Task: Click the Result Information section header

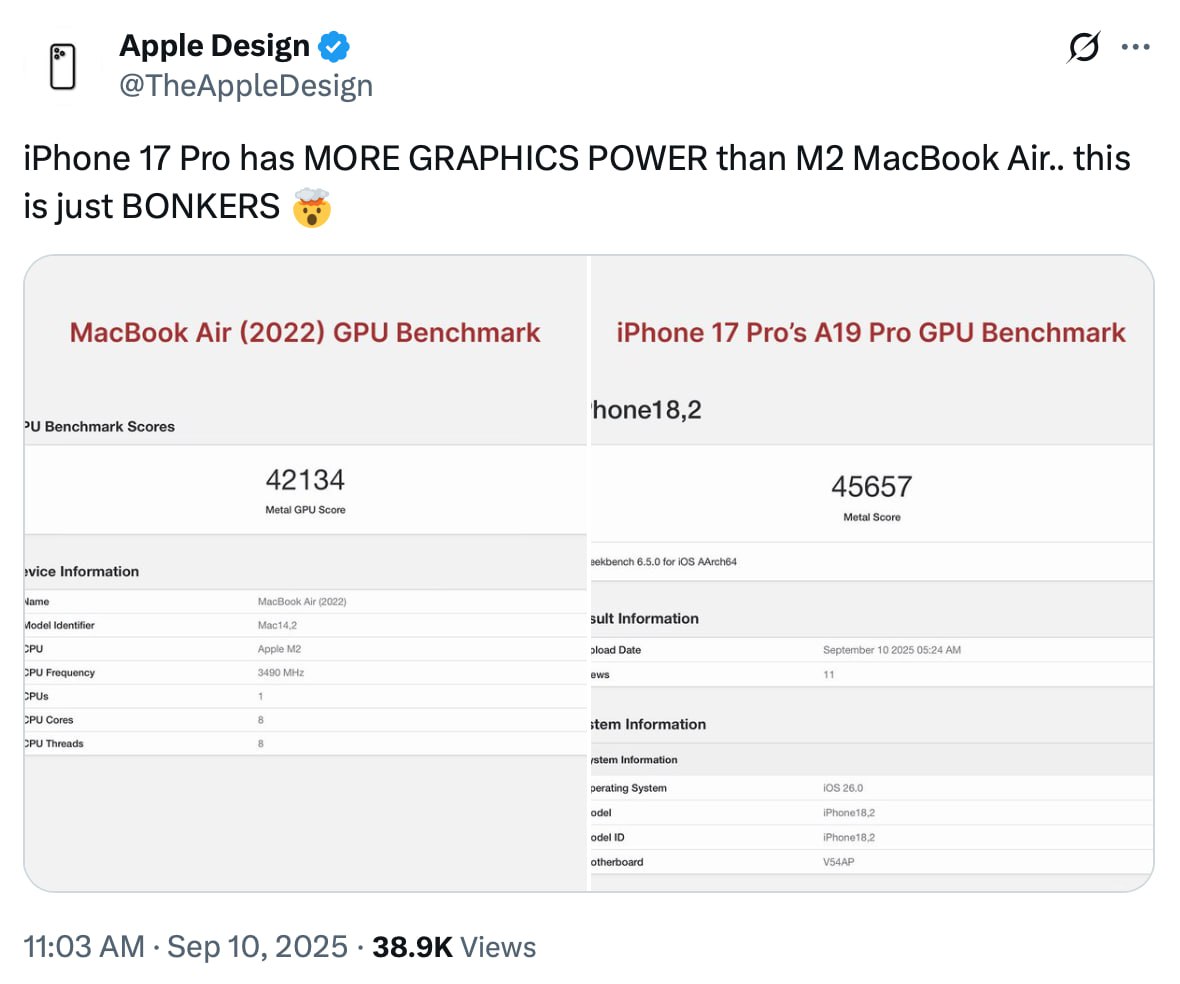Action: [644, 618]
